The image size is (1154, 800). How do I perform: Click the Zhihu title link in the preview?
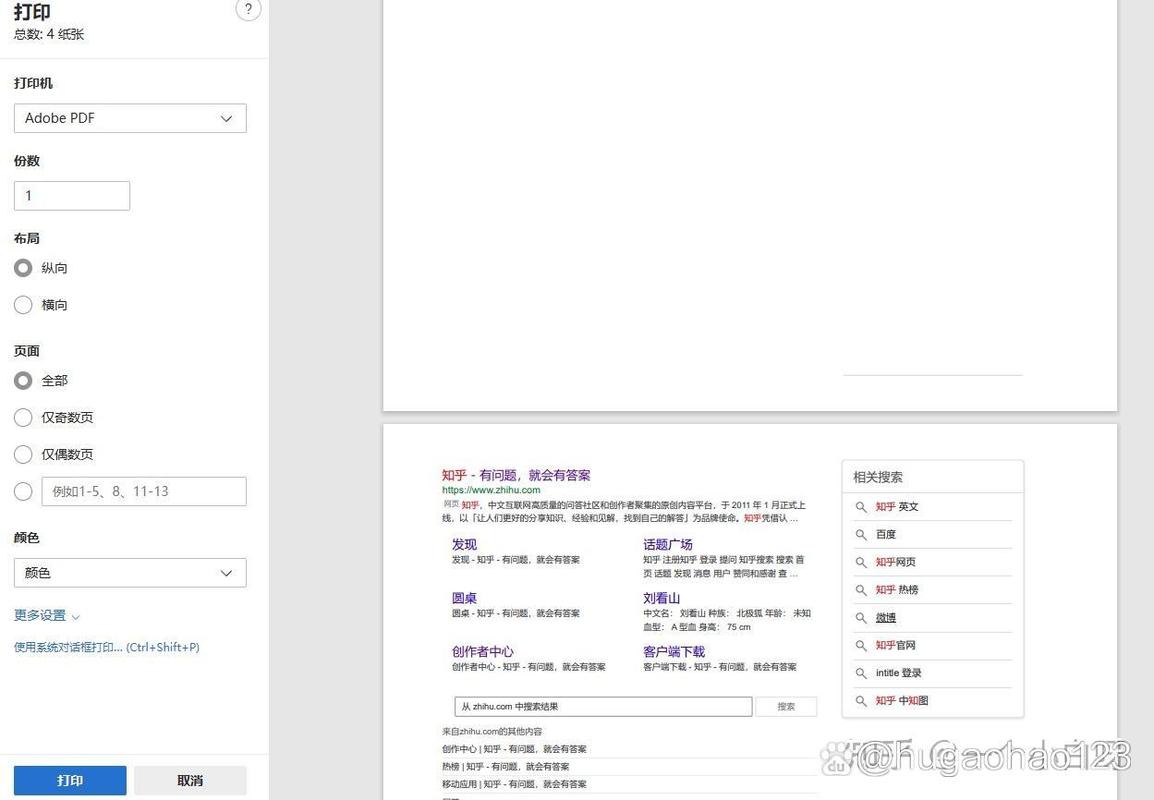[516, 474]
